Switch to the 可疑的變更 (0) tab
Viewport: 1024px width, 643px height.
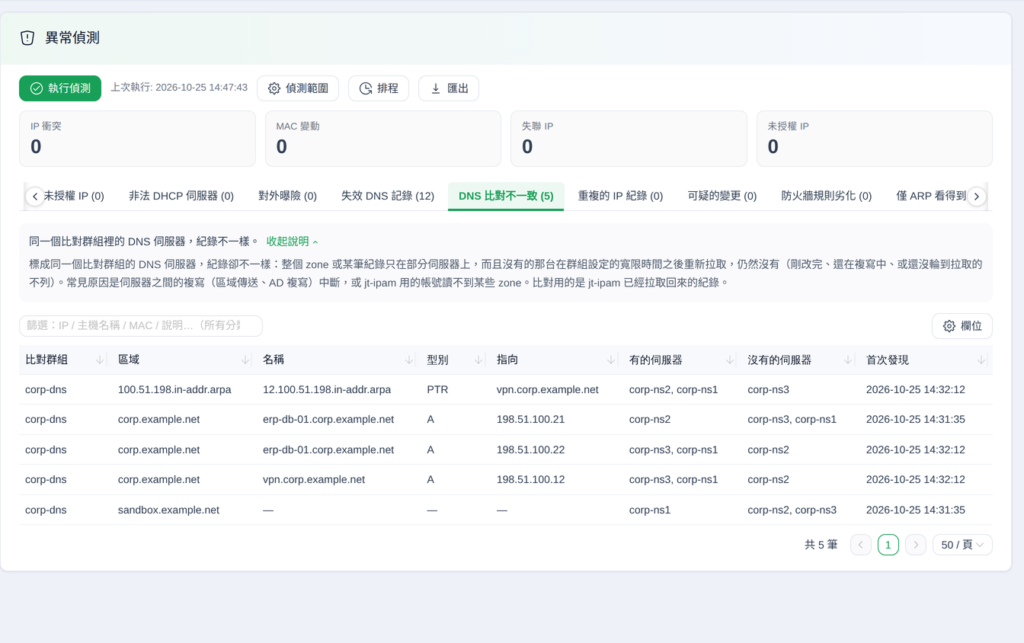(x=722, y=196)
